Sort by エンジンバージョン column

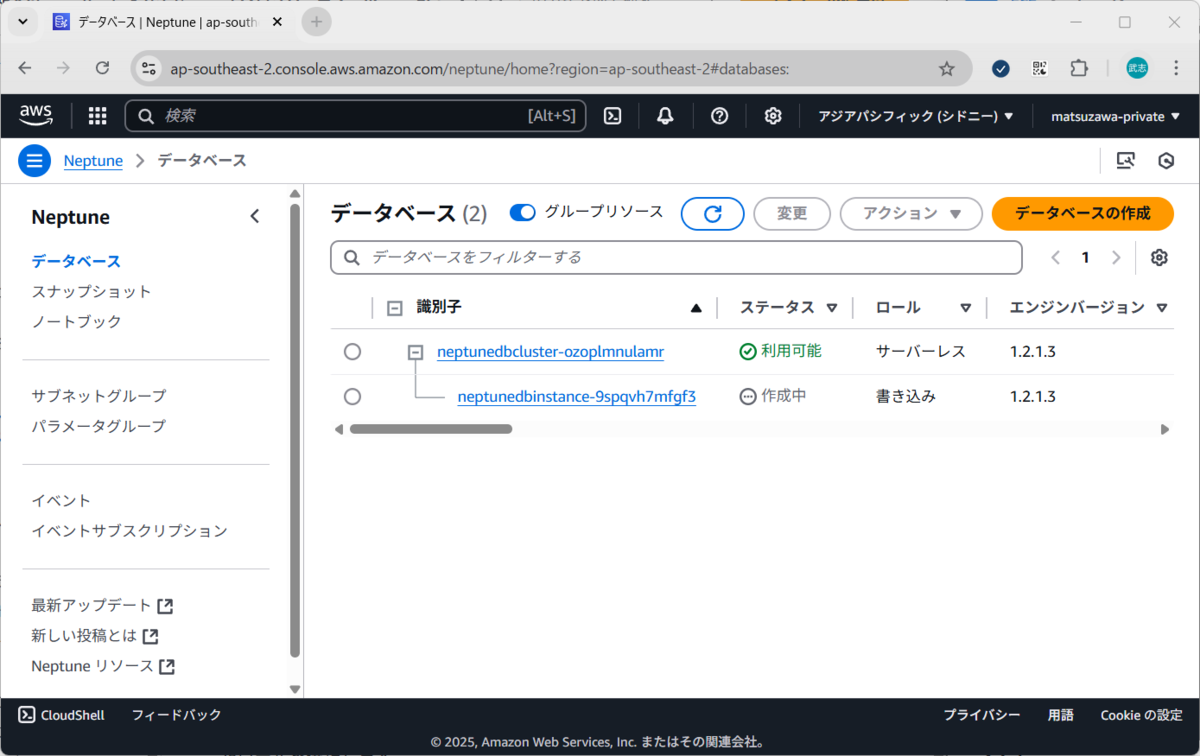coord(1161,308)
